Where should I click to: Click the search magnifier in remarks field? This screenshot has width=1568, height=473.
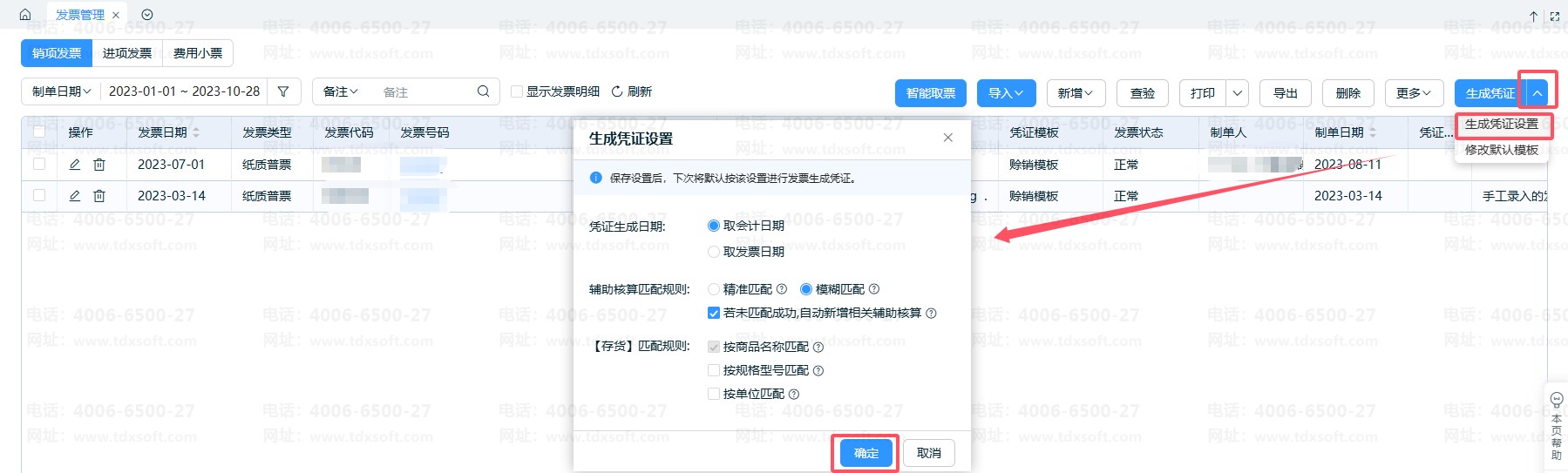click(x=484, y=91)
